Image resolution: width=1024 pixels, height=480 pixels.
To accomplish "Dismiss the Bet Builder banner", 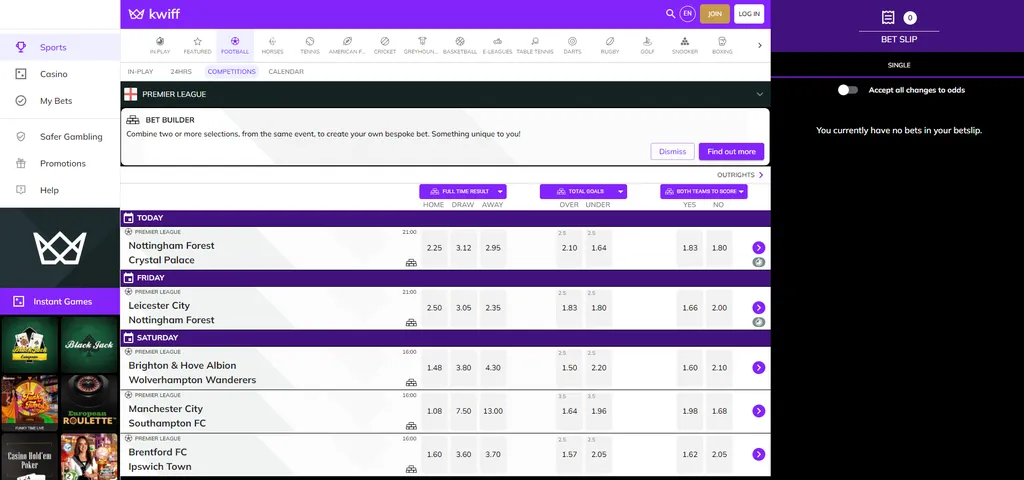I will pos(672,152).
